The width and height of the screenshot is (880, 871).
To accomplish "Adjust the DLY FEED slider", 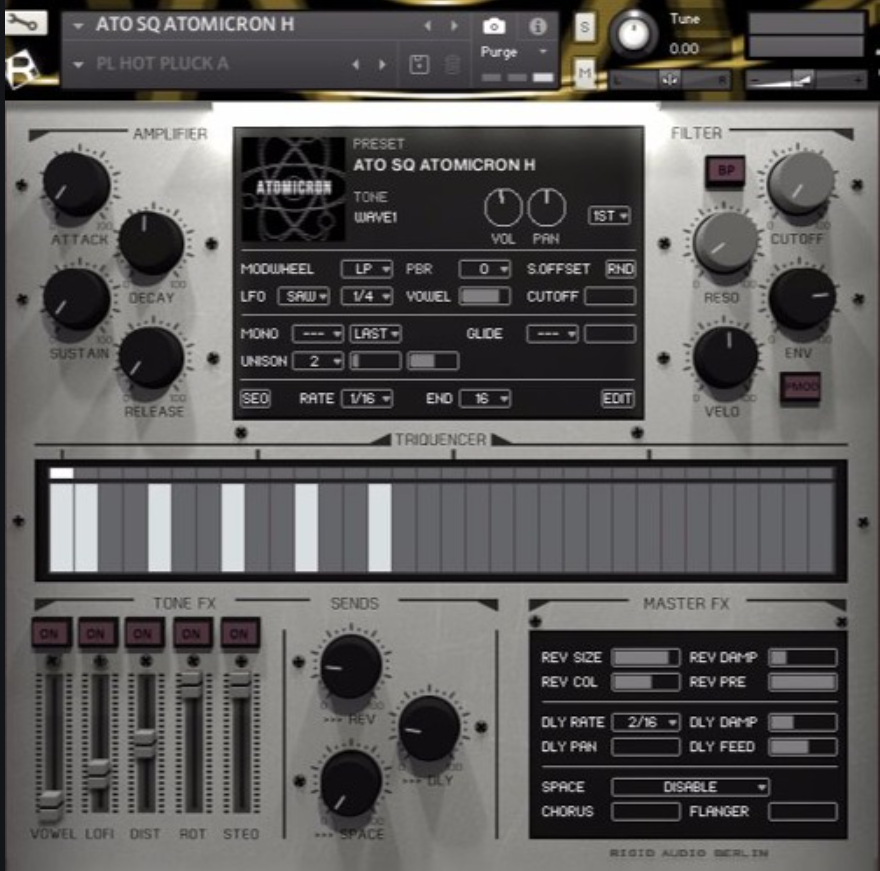I will coord(803,747).
